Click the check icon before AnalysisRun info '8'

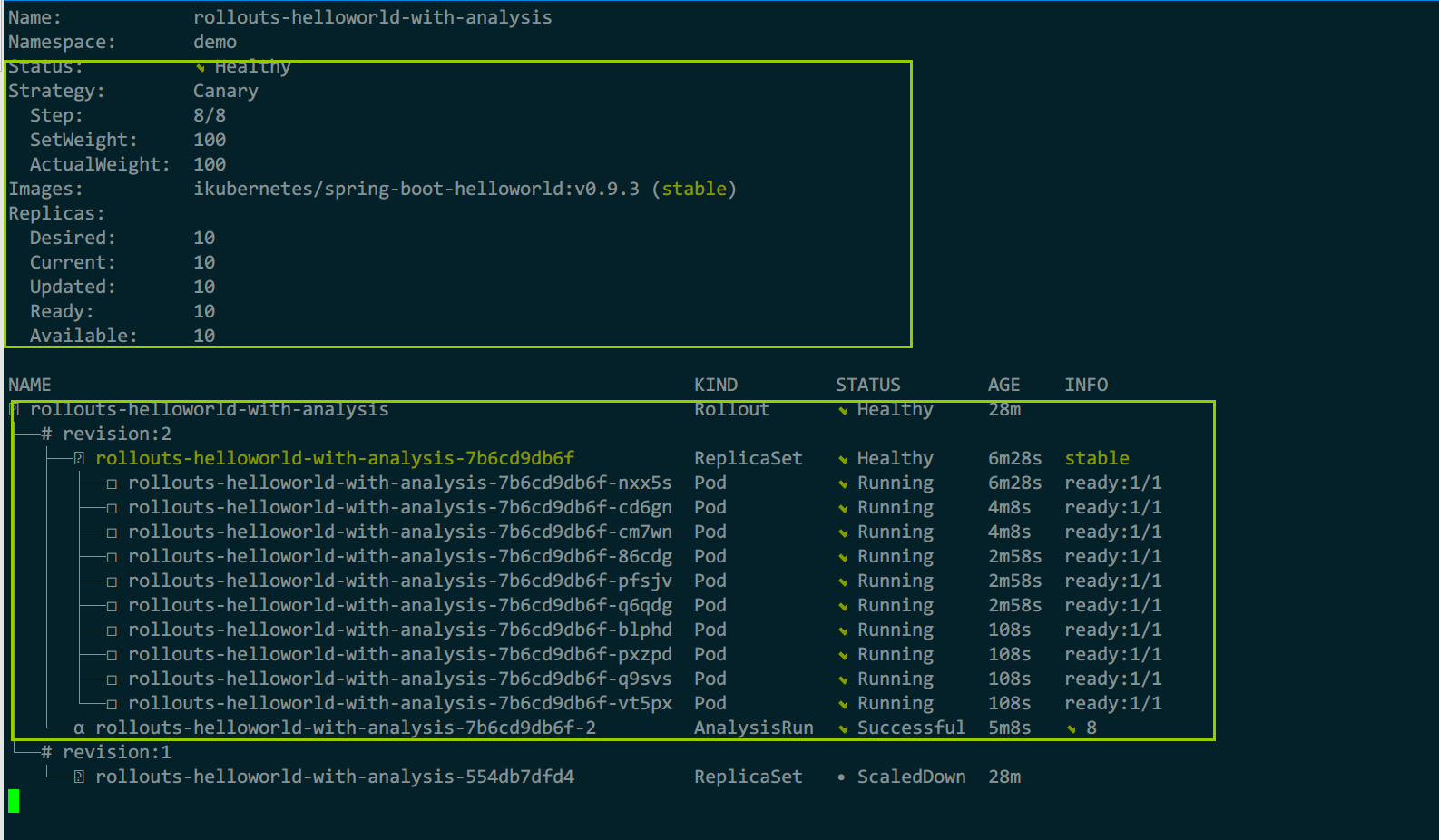1072,728
